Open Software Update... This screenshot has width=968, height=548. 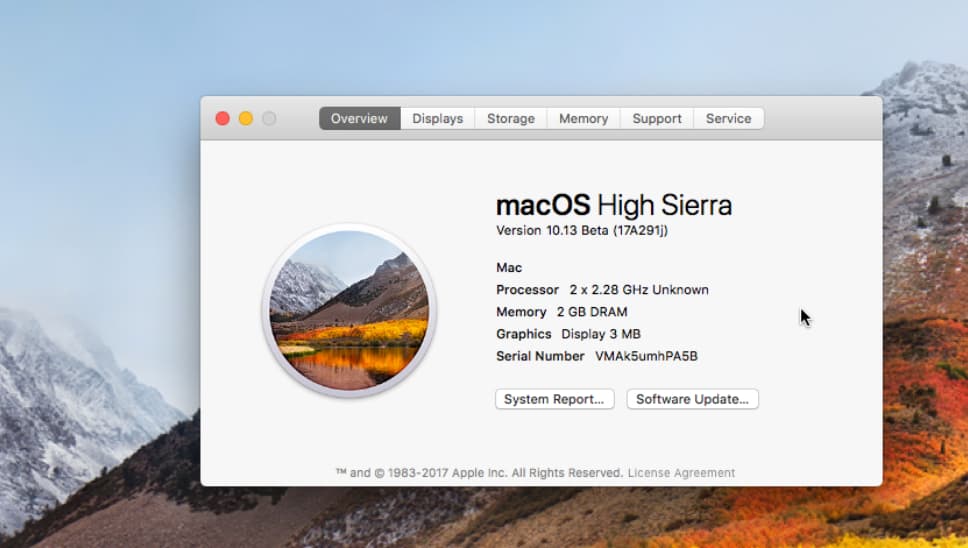692,399
